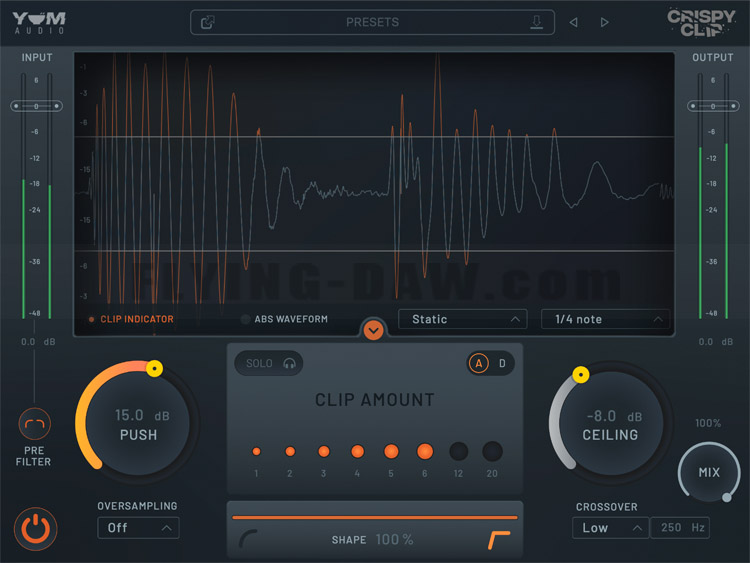The height and width of the screenshot is (563, 750).
Task: Toggle the Pre Filter link icon
Action: point(34,424)
